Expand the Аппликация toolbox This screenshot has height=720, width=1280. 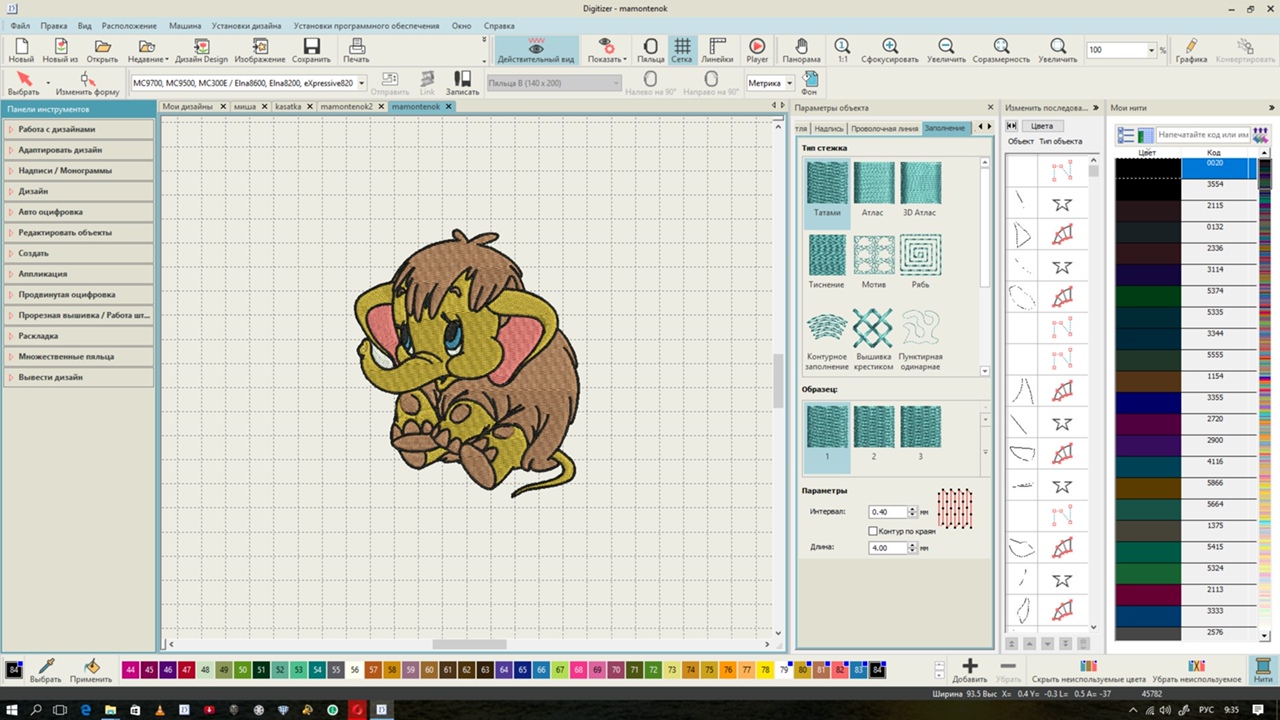coord(79,274)
